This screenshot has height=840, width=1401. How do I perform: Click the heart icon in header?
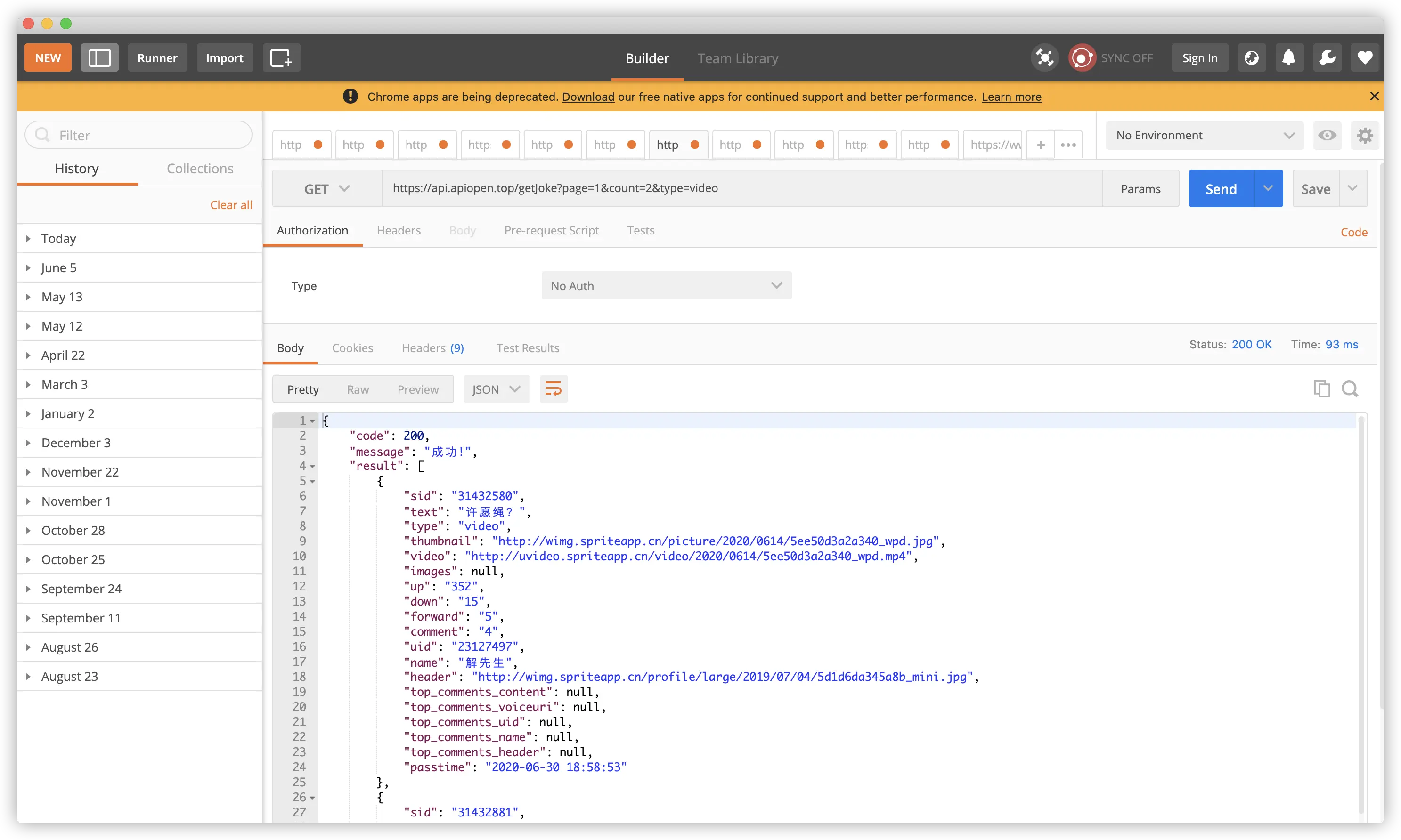[1365, 58]
